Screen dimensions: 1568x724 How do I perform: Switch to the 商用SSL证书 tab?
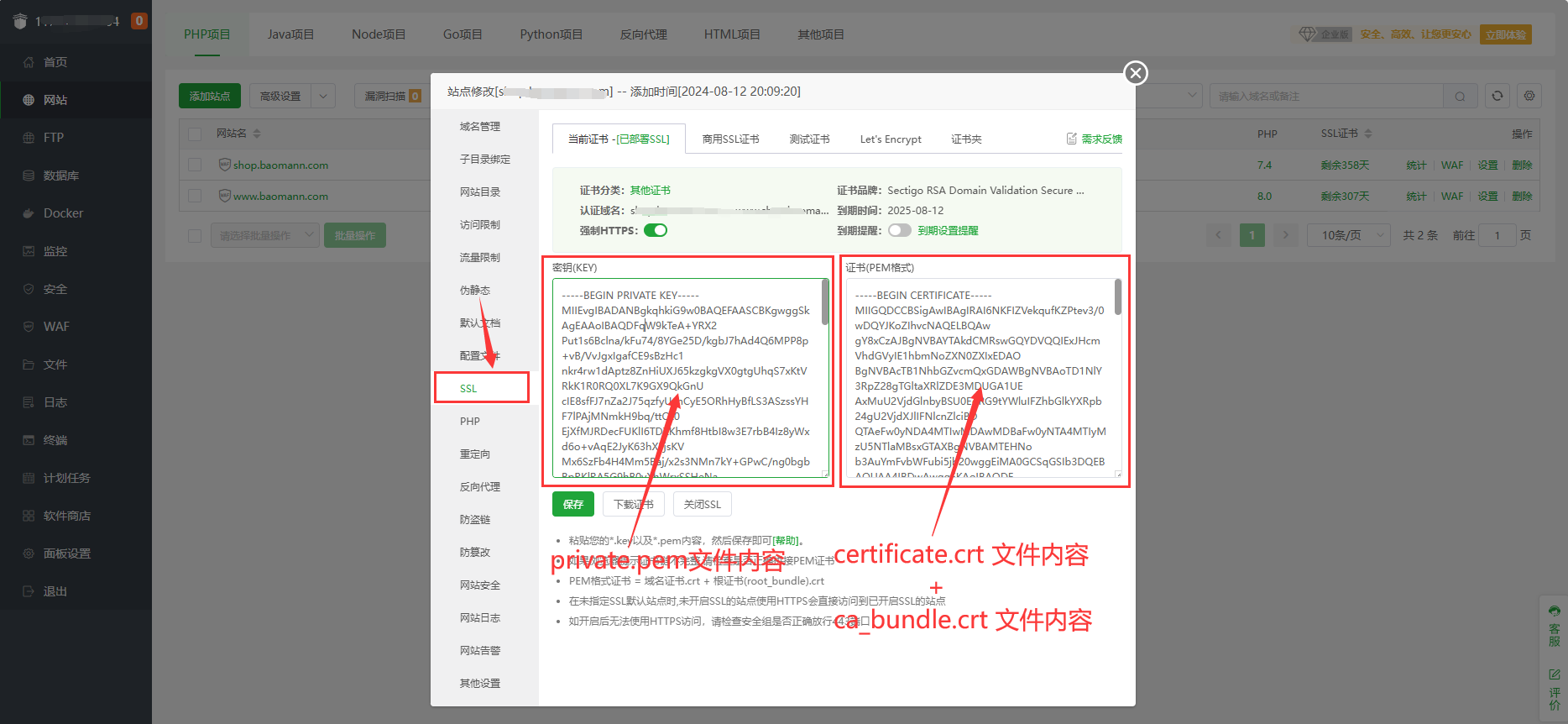[x=730, y=139]
